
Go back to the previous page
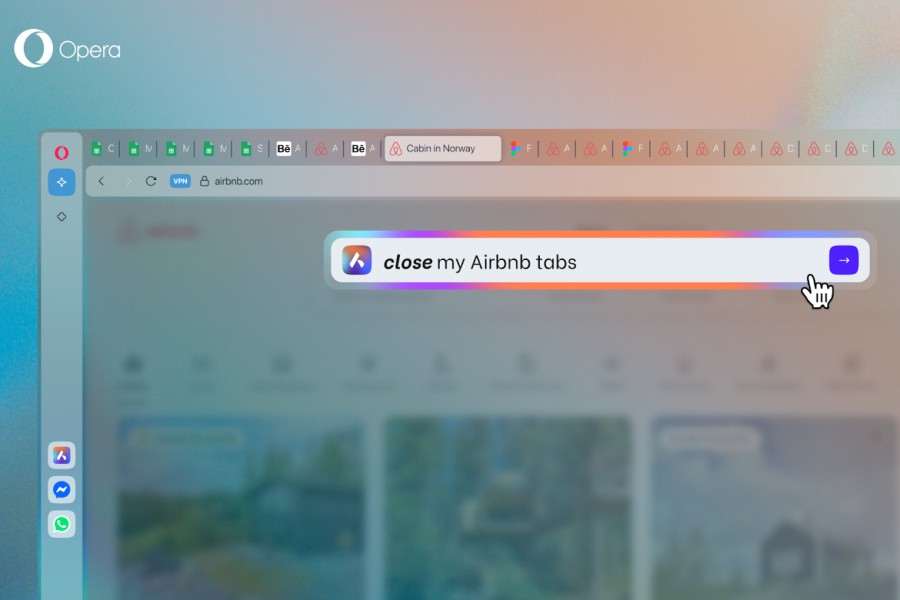[101, 181]
